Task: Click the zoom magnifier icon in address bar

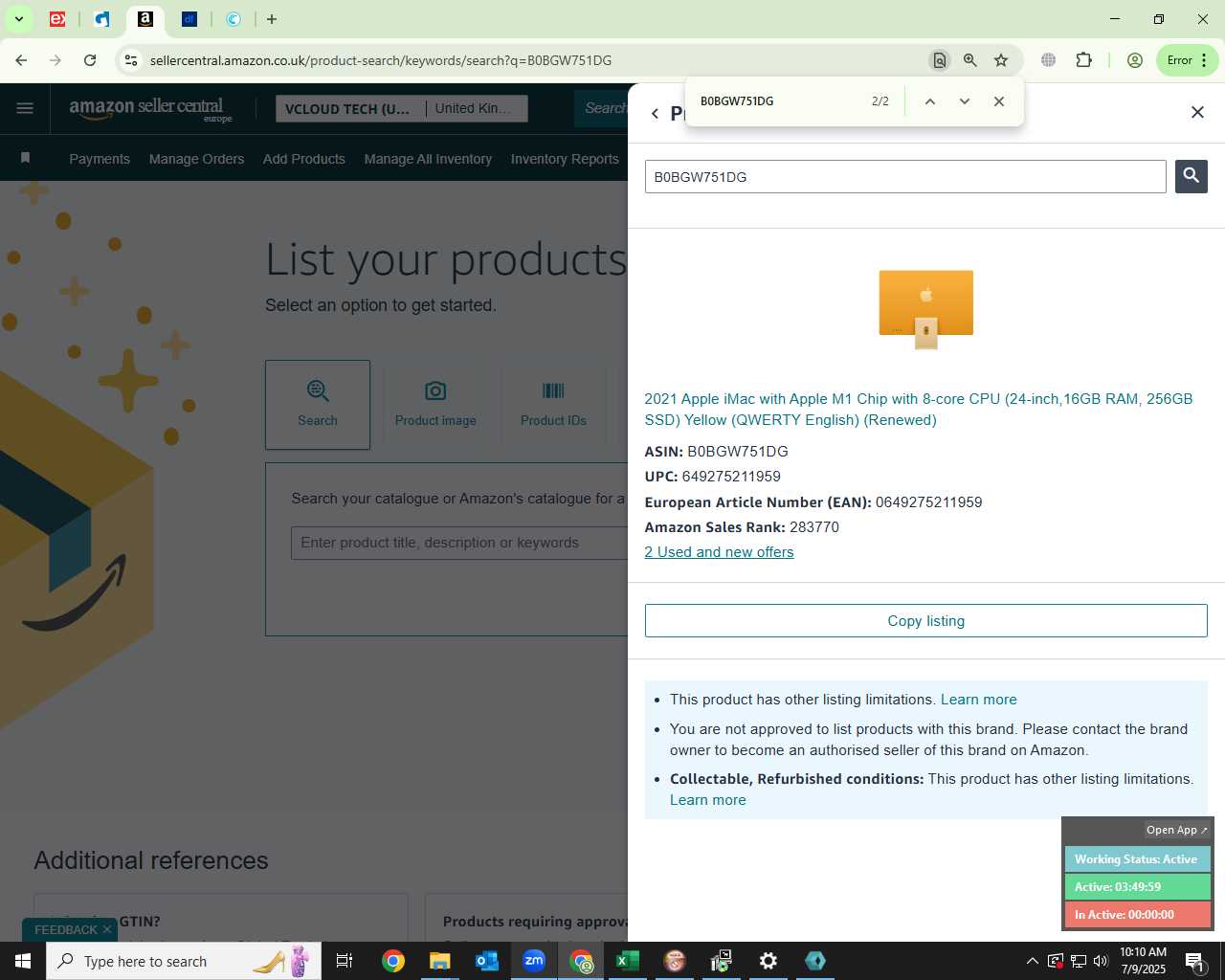Action: coord(970,60)
